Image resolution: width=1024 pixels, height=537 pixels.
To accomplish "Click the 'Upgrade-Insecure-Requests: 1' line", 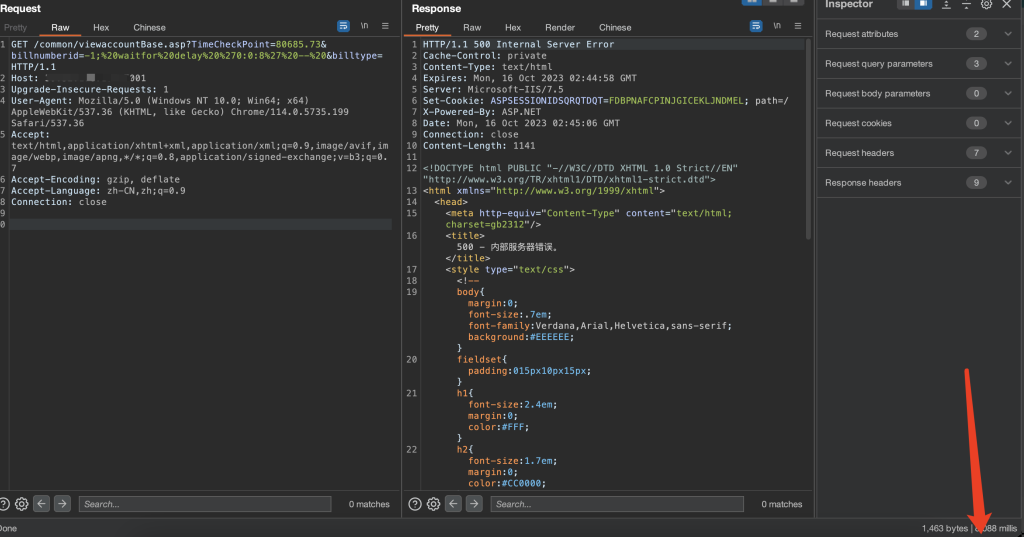I will (x=89, y=90).
